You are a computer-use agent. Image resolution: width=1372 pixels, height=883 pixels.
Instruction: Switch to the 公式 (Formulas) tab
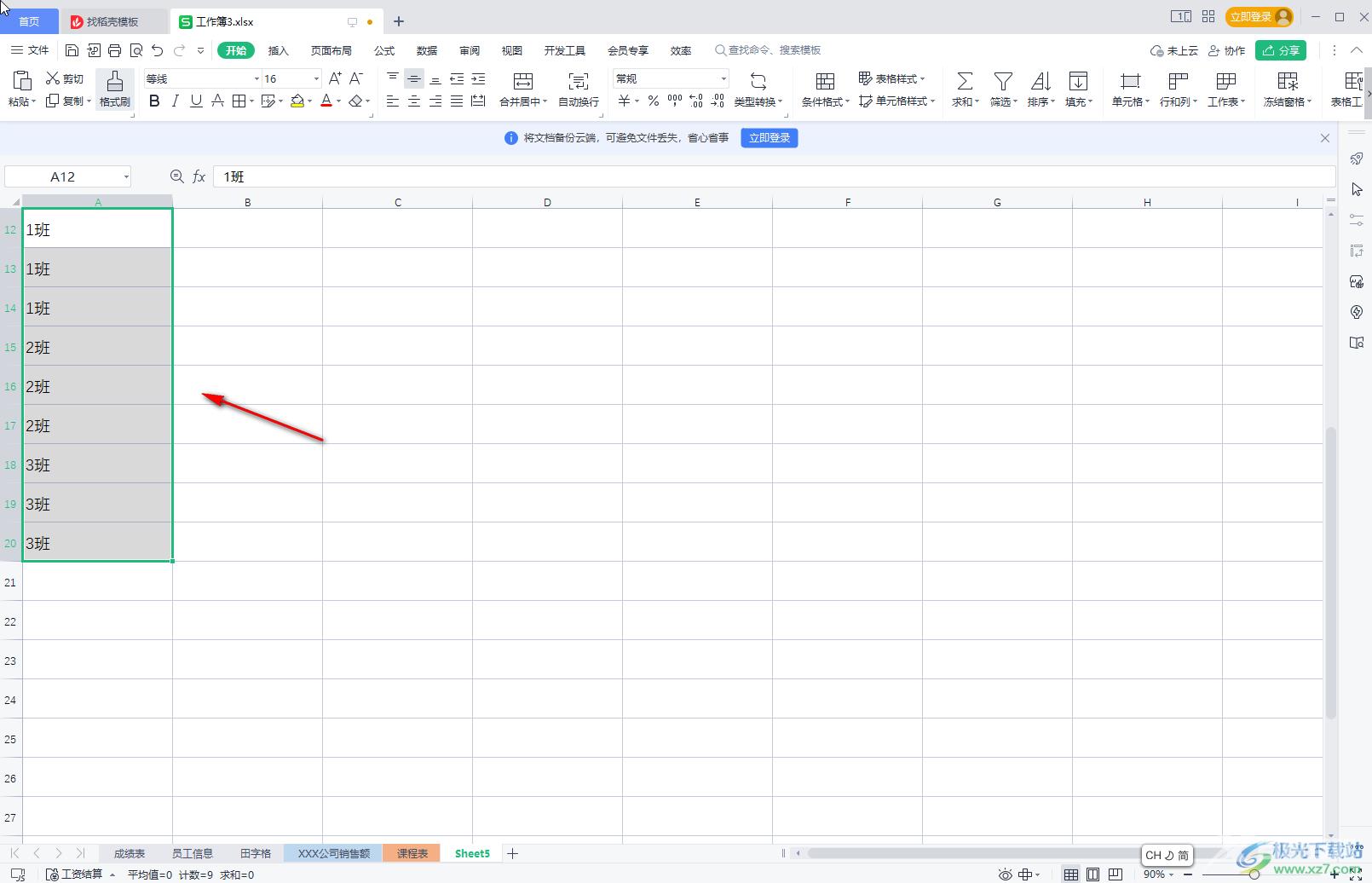(384, 50)
